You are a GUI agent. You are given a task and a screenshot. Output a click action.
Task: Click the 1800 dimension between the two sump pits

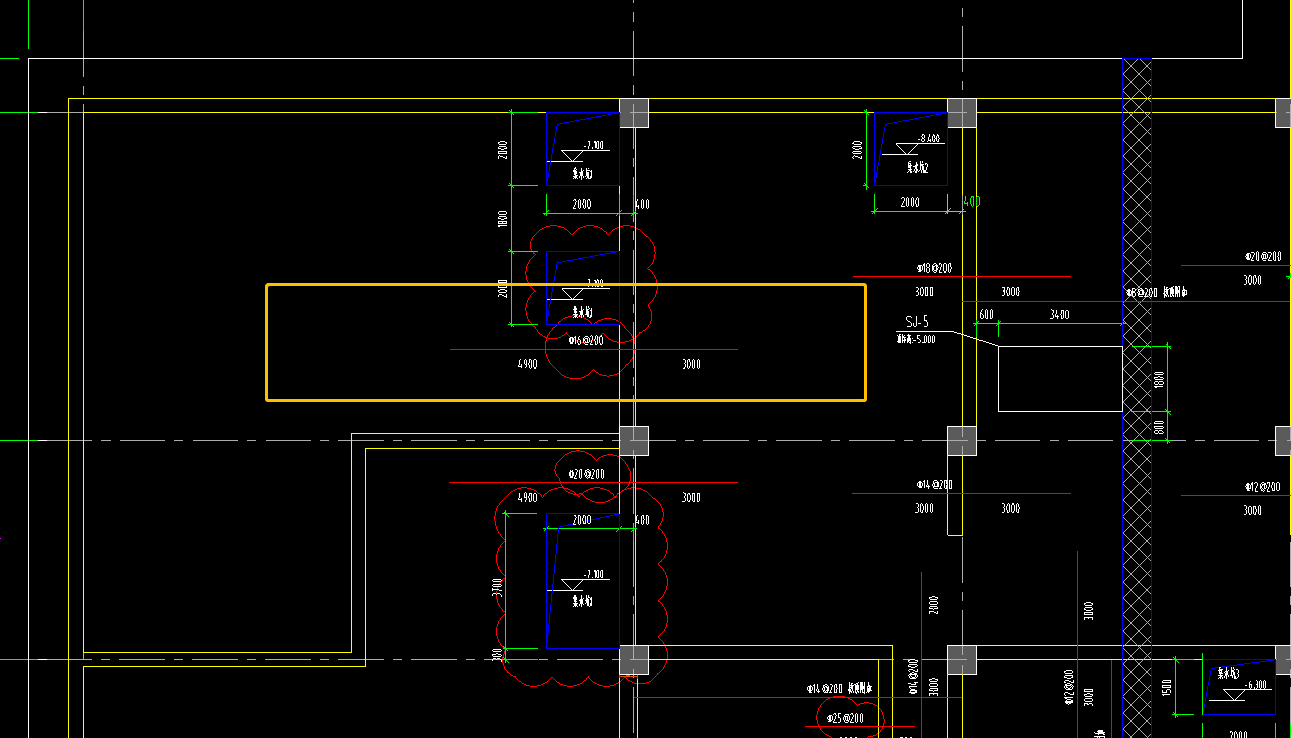(x=503, y=218)
